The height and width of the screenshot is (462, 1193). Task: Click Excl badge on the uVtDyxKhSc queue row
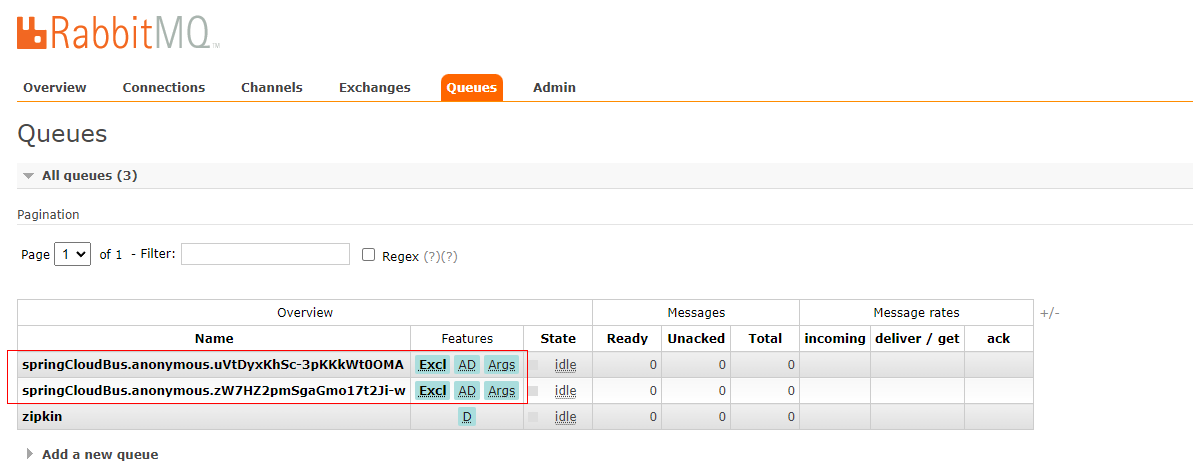(433, 365)
